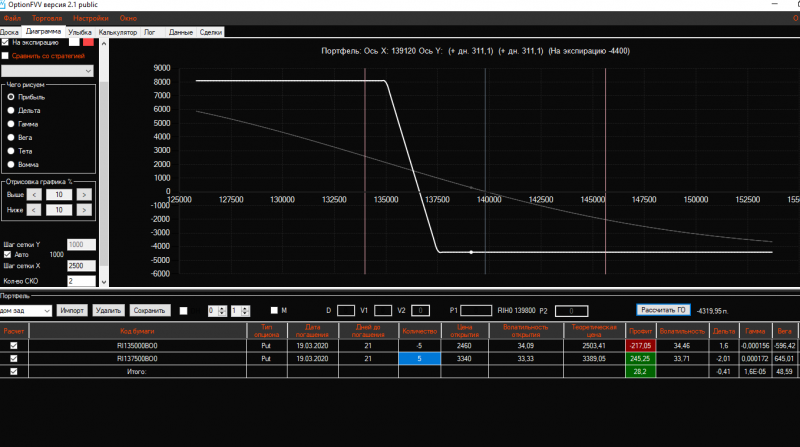This screenshot has width=800, height=447.
Task: Open the Окно menu
Action: point(128,18)
